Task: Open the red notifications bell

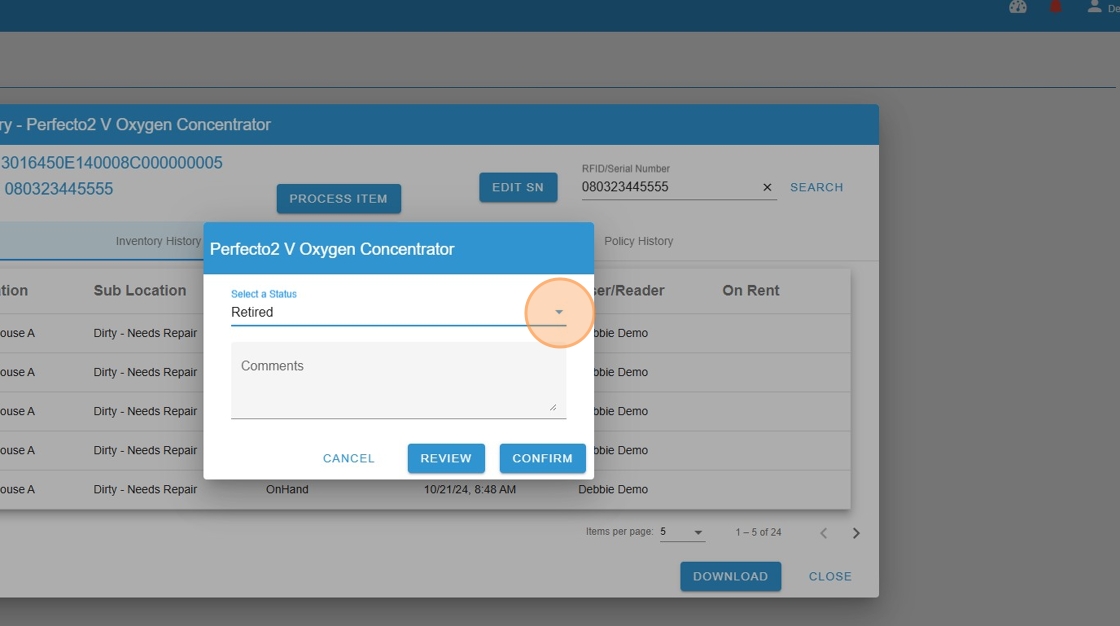Action: (x=1055, y=7)
